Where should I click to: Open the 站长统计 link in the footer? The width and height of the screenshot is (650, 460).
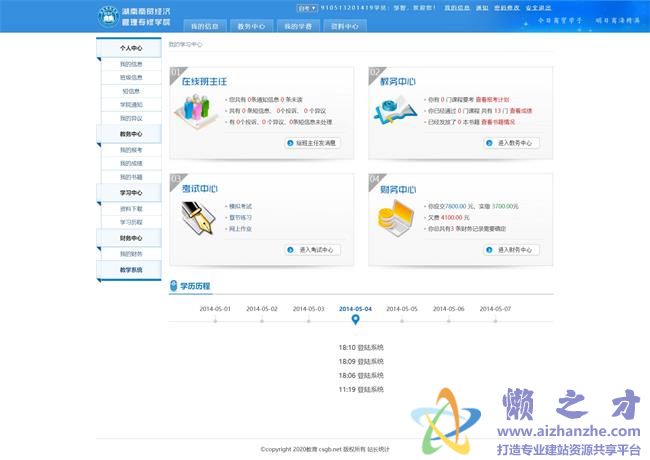pos(378,449)
